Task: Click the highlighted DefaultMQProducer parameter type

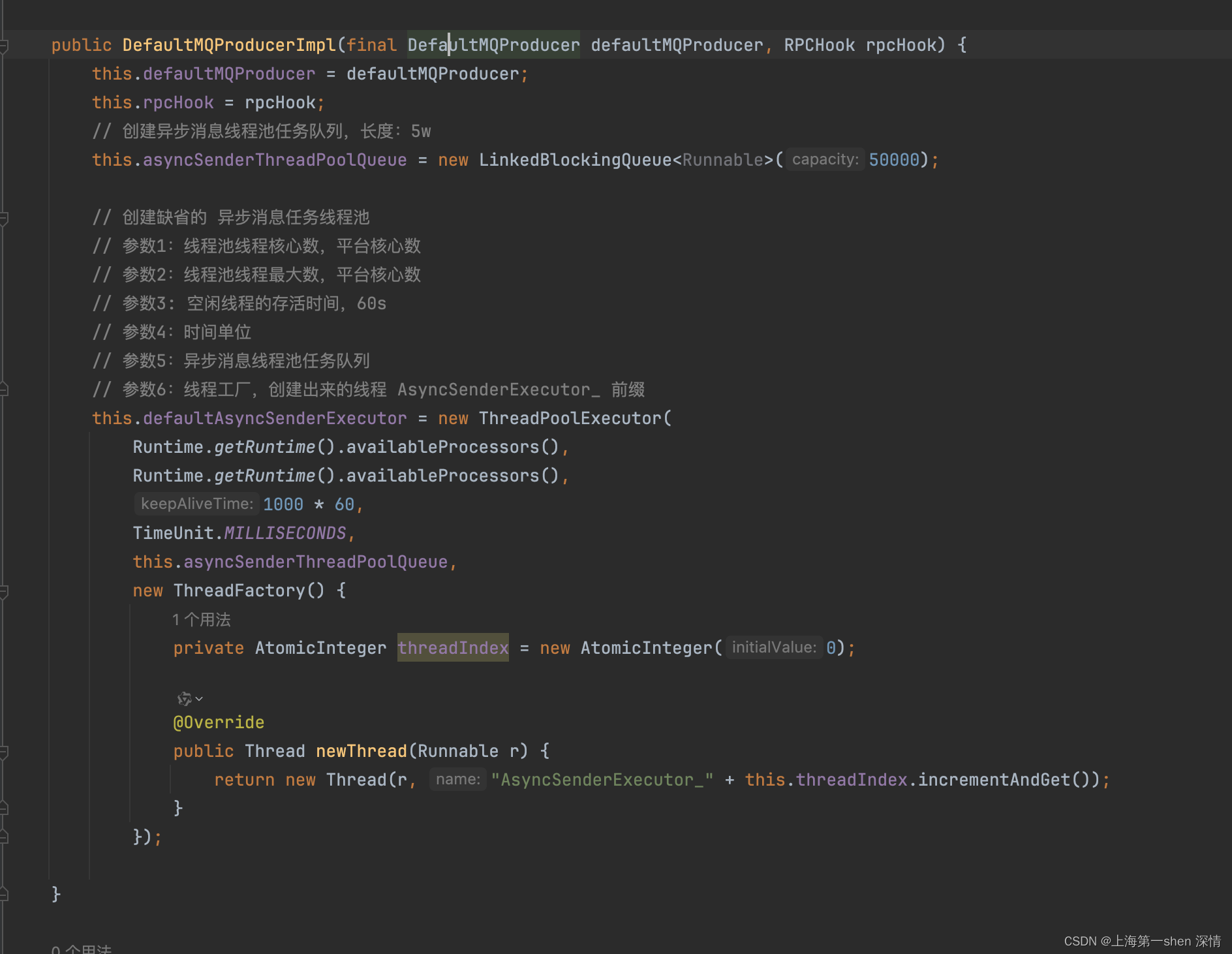Action: click(x=493, y=45)
